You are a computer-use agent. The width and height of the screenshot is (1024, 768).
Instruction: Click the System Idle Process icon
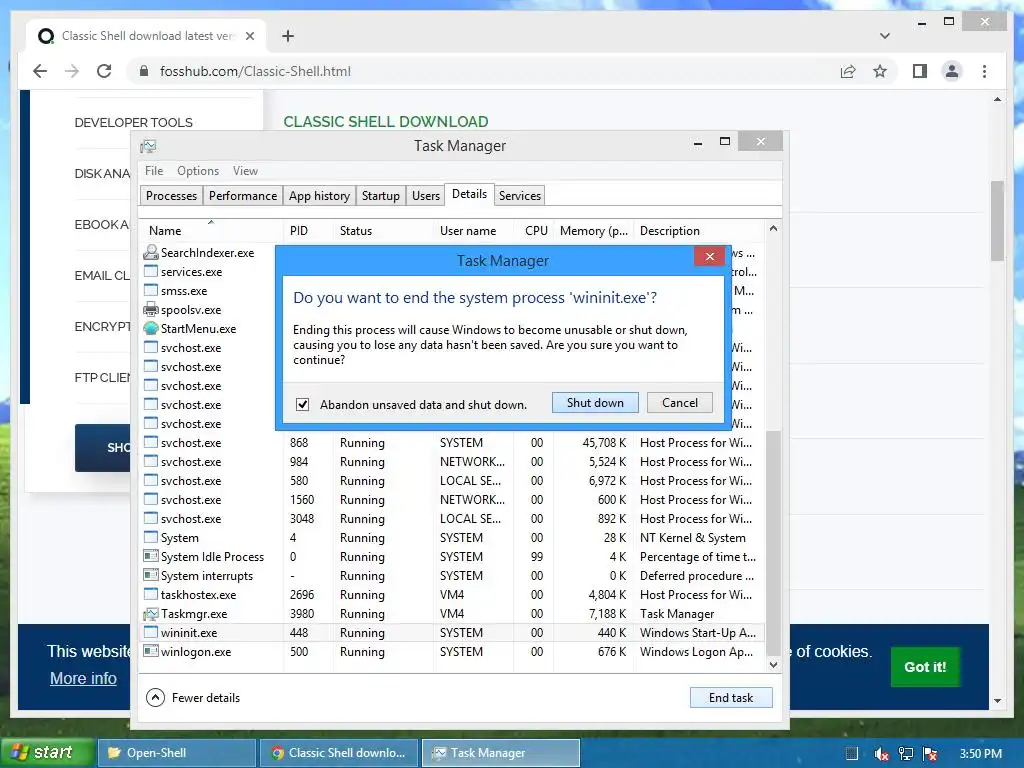point(151,556)
